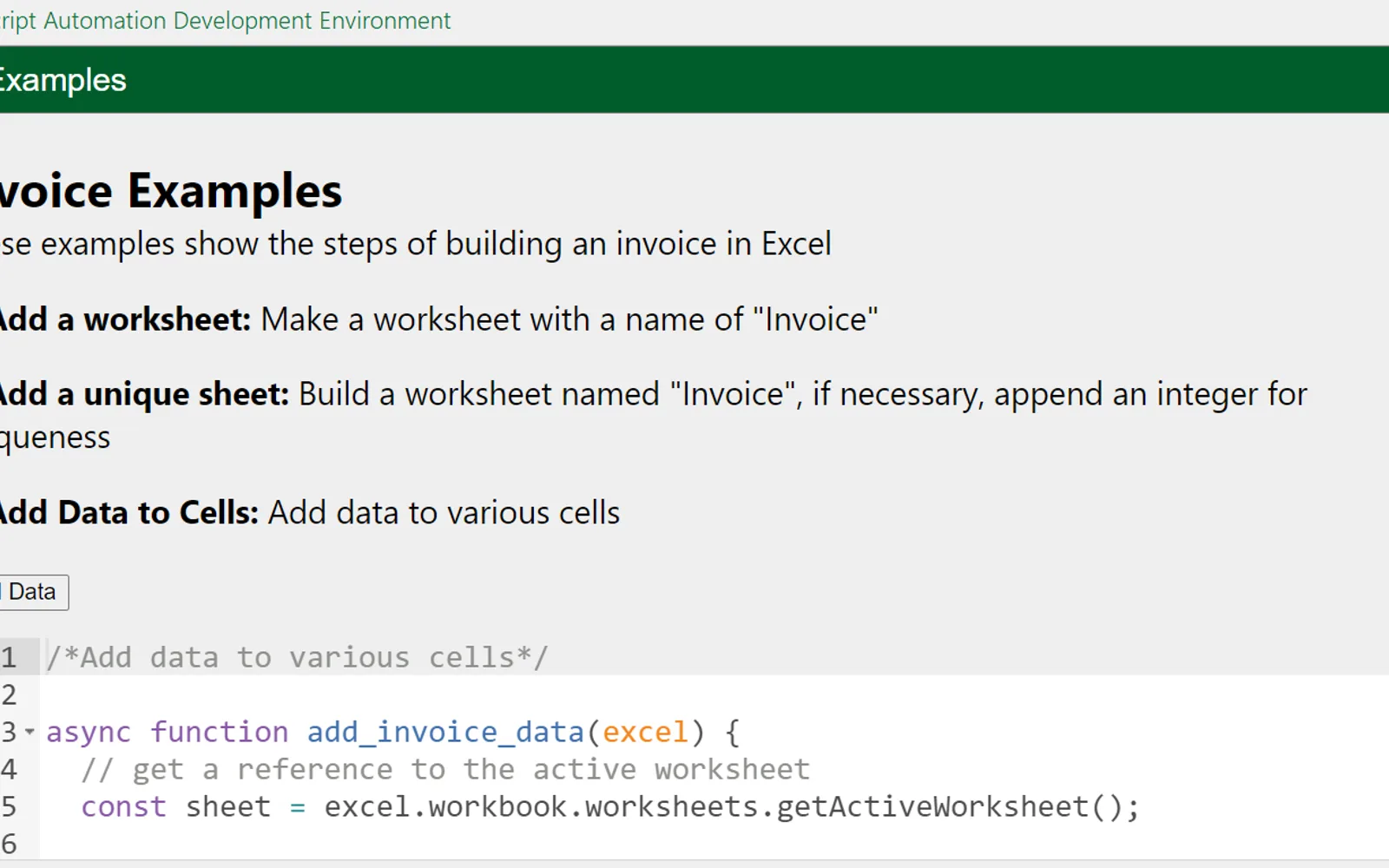This screenshot has width=1389, height=868.
Task: Click the 'Invoice Examples' page heading
Action: point(171,190)
